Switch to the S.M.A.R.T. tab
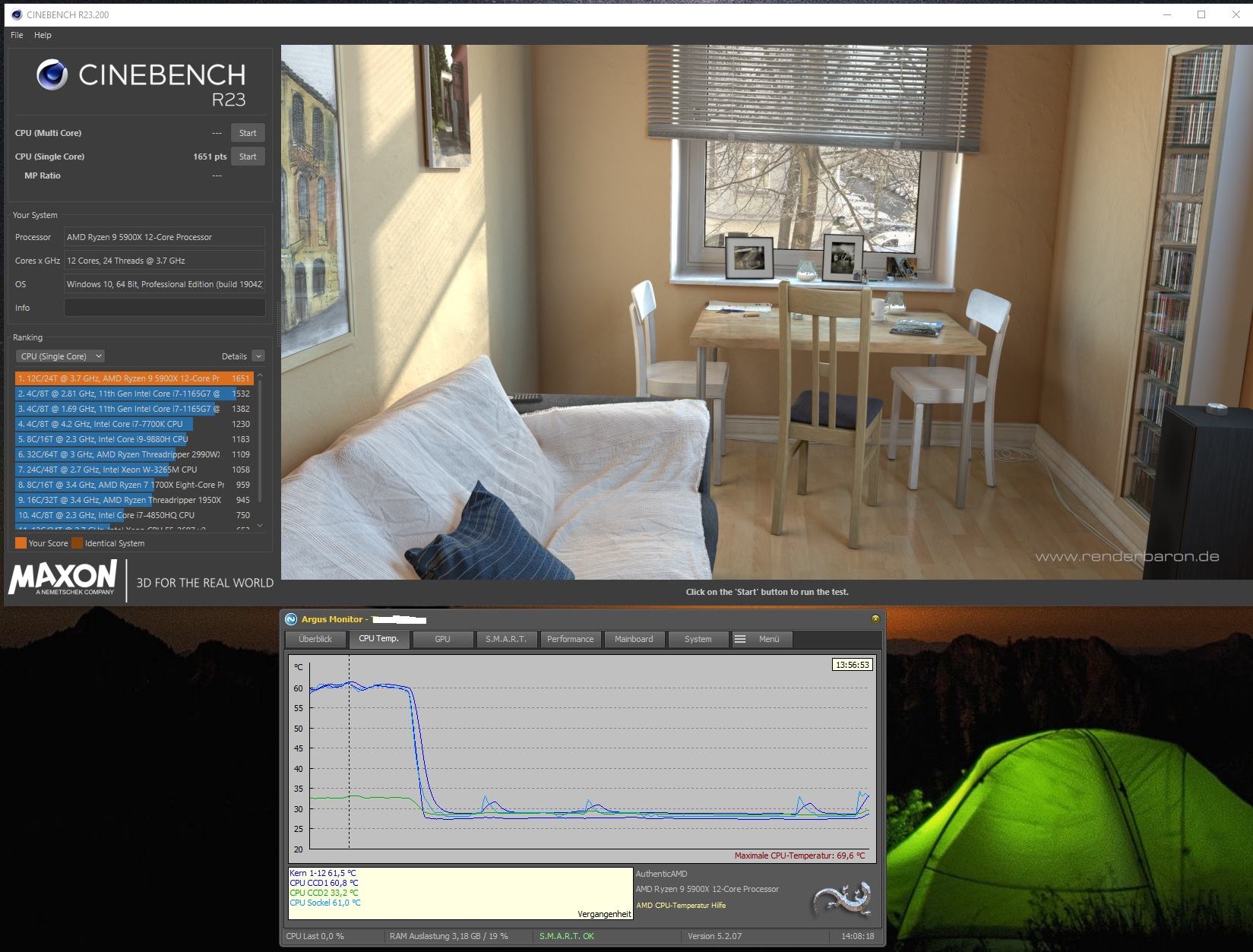 coord(506,639)
